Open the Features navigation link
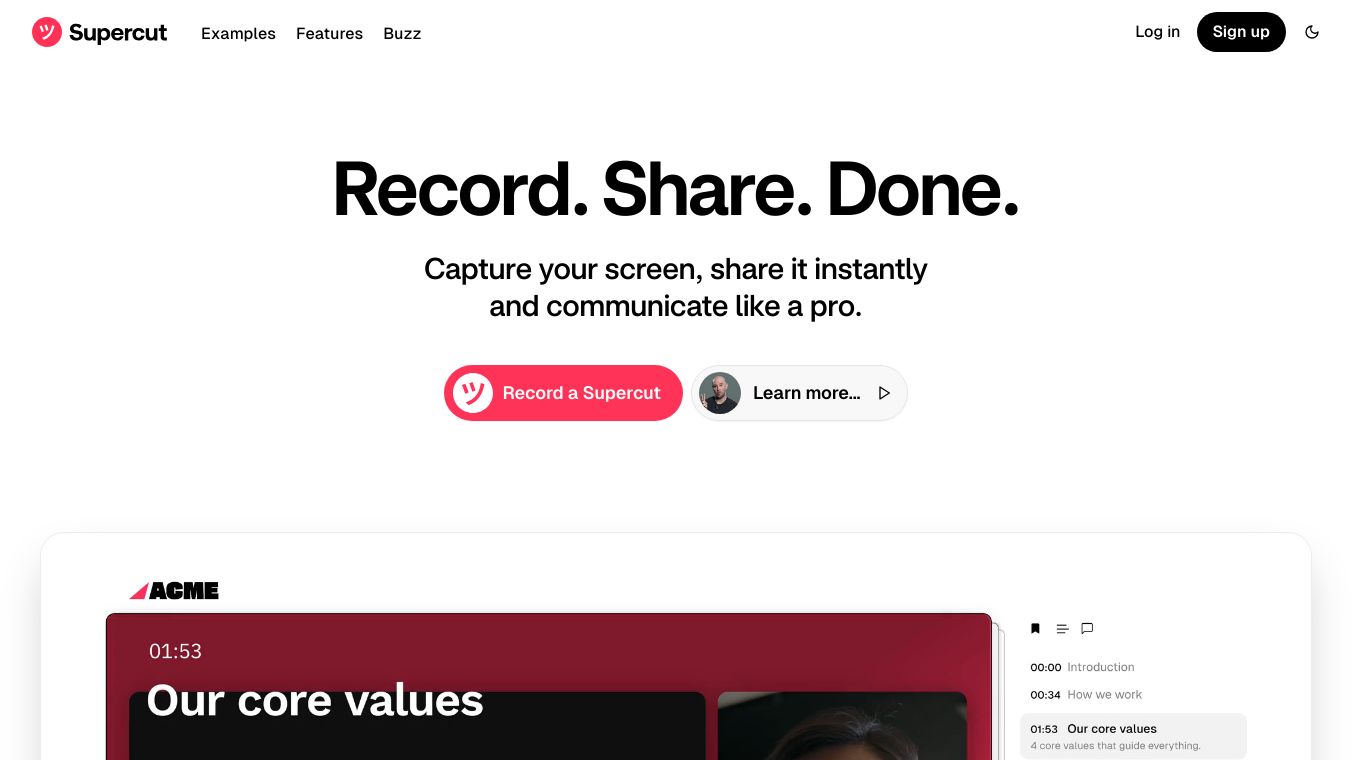This screenshot has height=760, width=1352. pyautogui.click(x=329, y=33)
